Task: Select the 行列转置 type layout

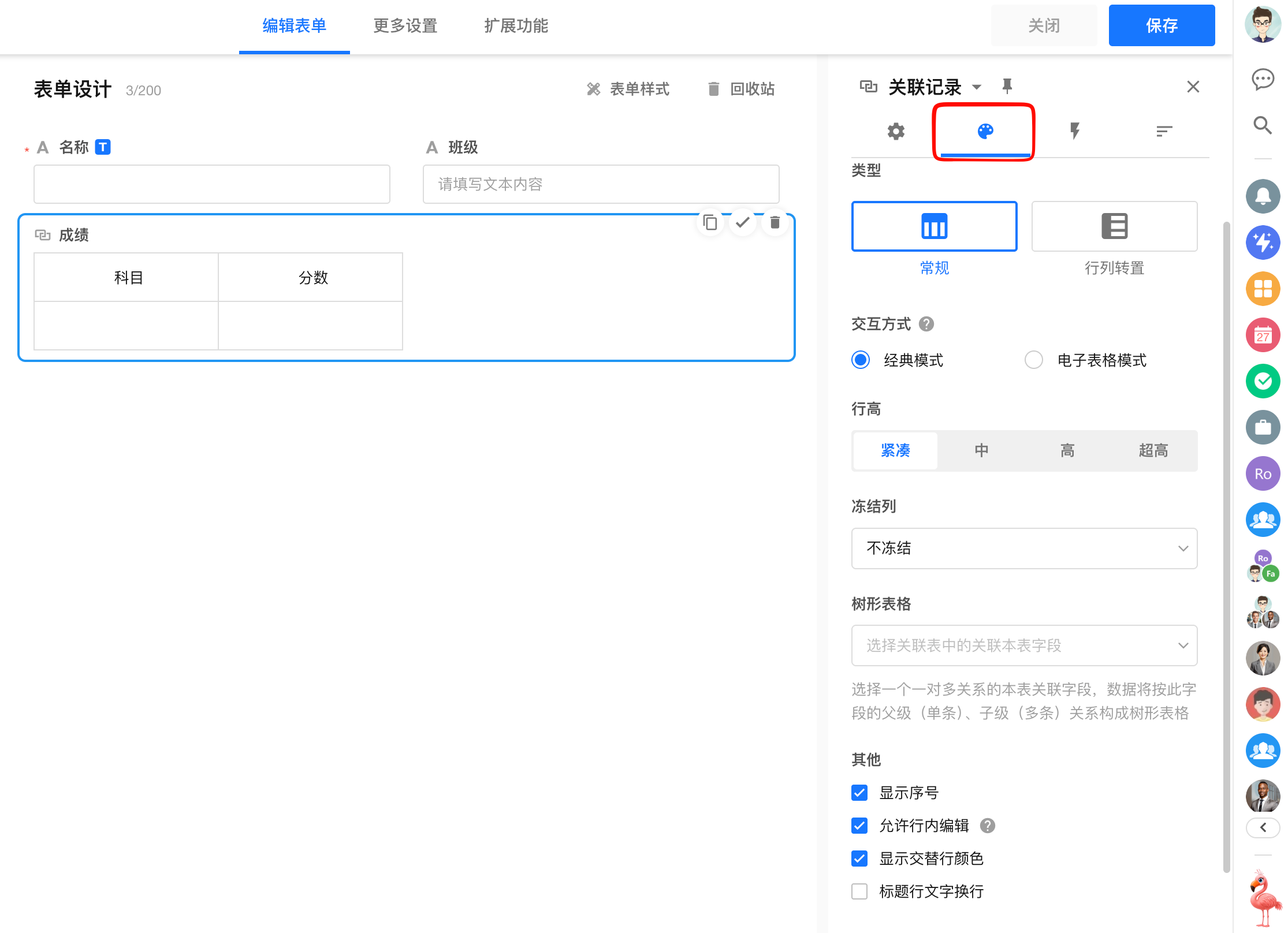Action: tap(1114, 227)
